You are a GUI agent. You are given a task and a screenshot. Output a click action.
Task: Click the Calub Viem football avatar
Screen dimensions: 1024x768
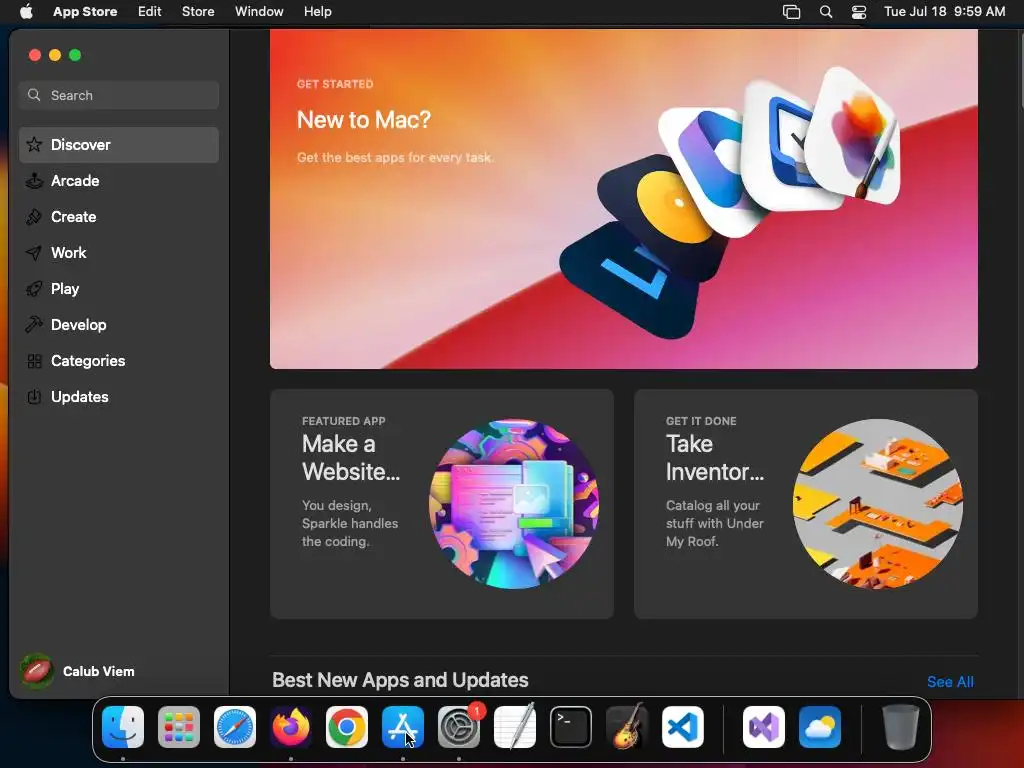pyautogui.click(x=37, y=671)
